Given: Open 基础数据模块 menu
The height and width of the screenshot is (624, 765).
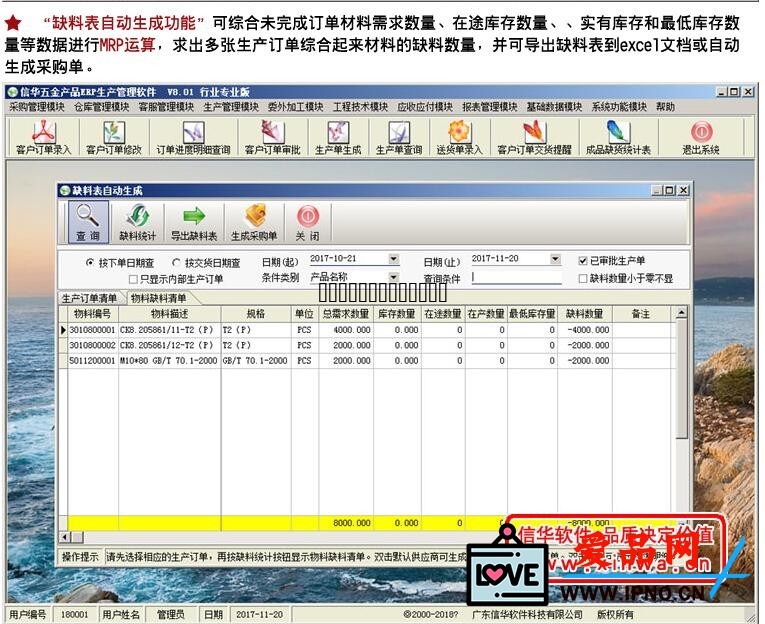Looking at the screenshot, I should (x=554, y=107).
